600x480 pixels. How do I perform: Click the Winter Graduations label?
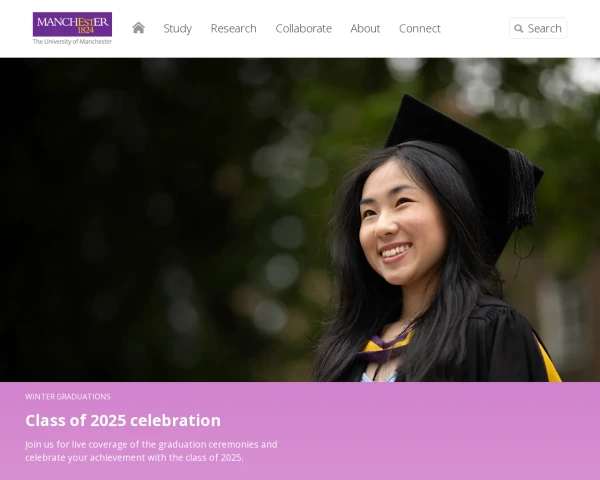[x=68, y=397]
